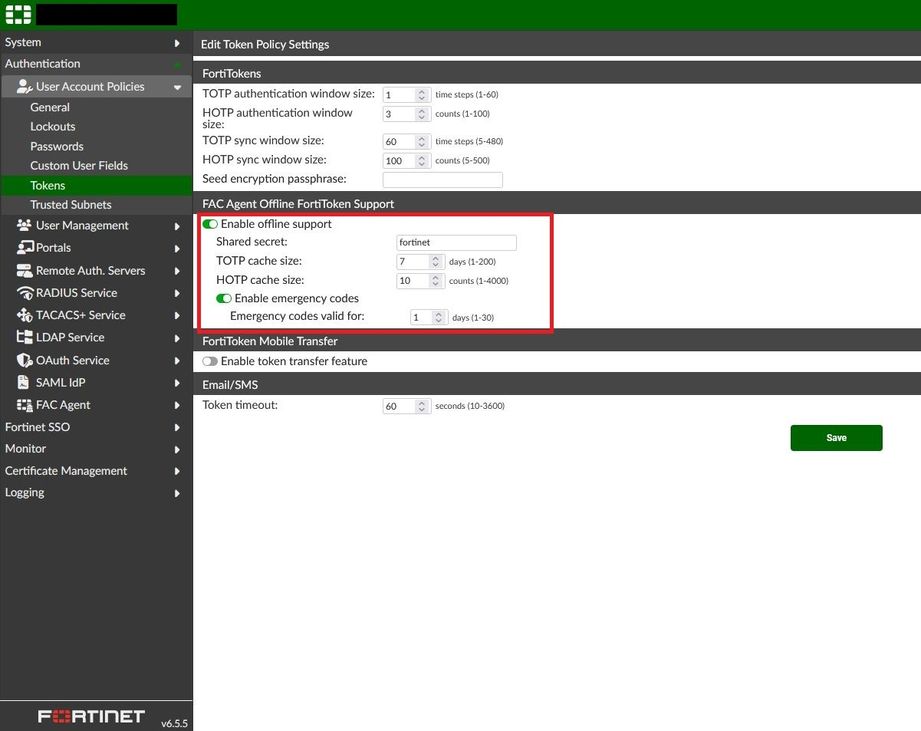Expand the RADIUS Service submenu arrow
This screenshot has height=731, width=921.
(177, 293)
